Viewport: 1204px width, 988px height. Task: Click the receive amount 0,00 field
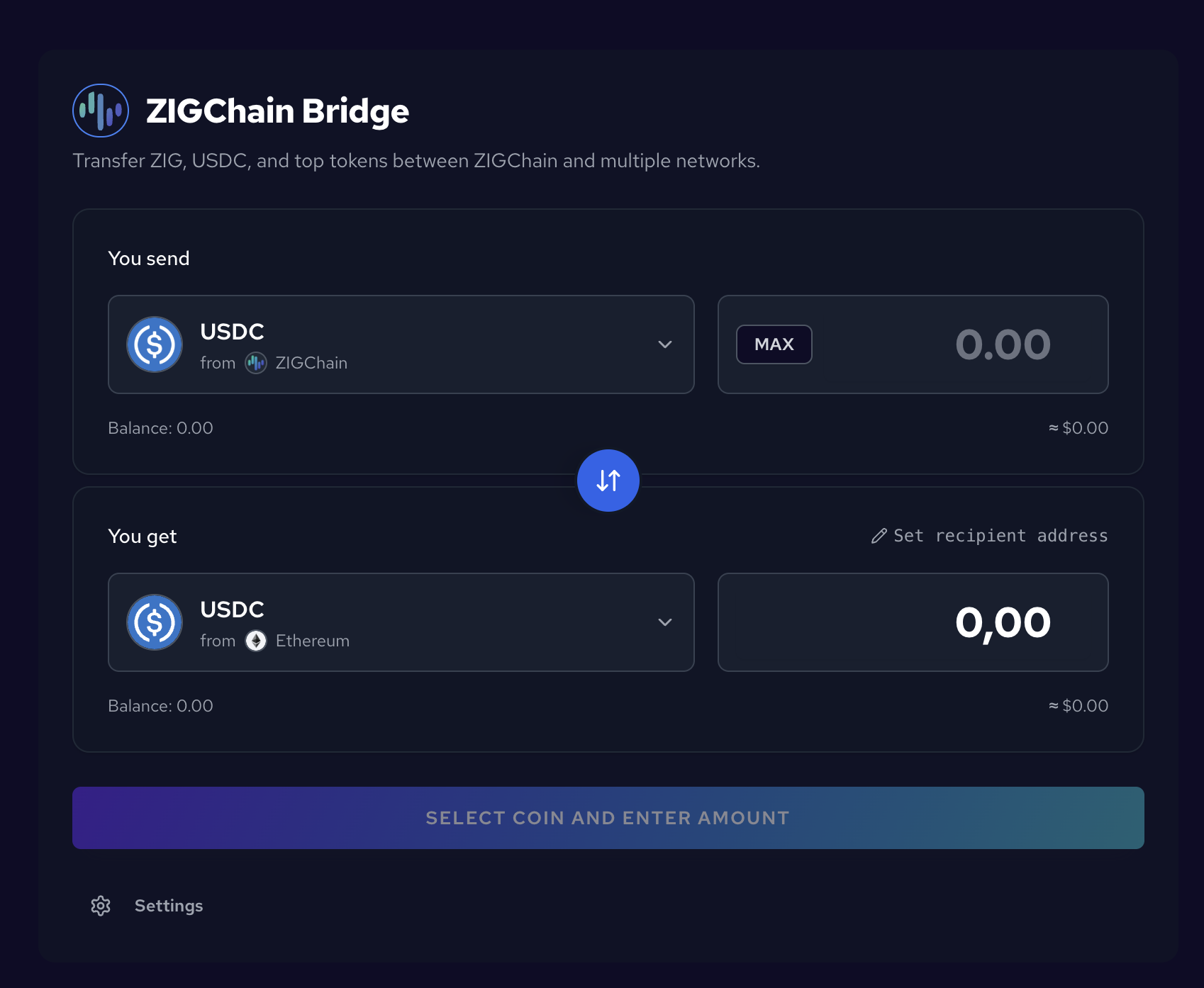913,622
